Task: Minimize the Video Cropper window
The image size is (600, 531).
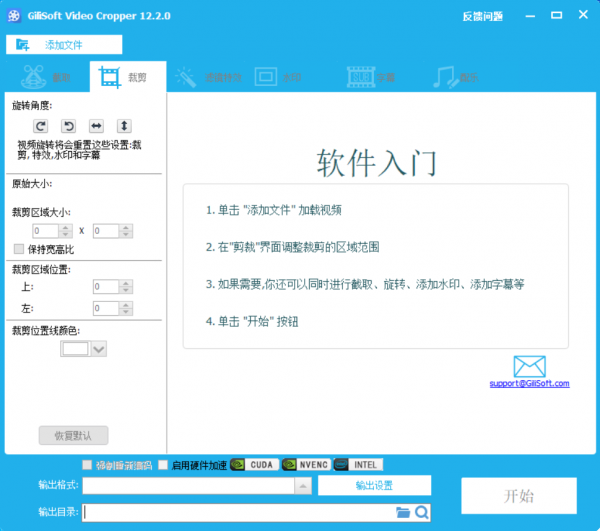Action: pos(530,16)
